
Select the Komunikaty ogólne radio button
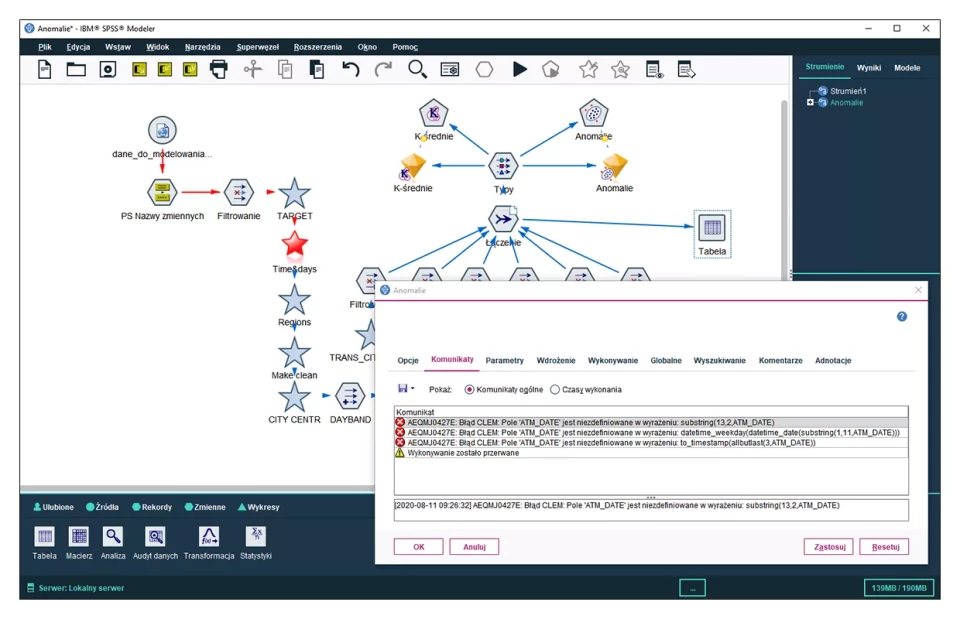[x=470, y=389]
